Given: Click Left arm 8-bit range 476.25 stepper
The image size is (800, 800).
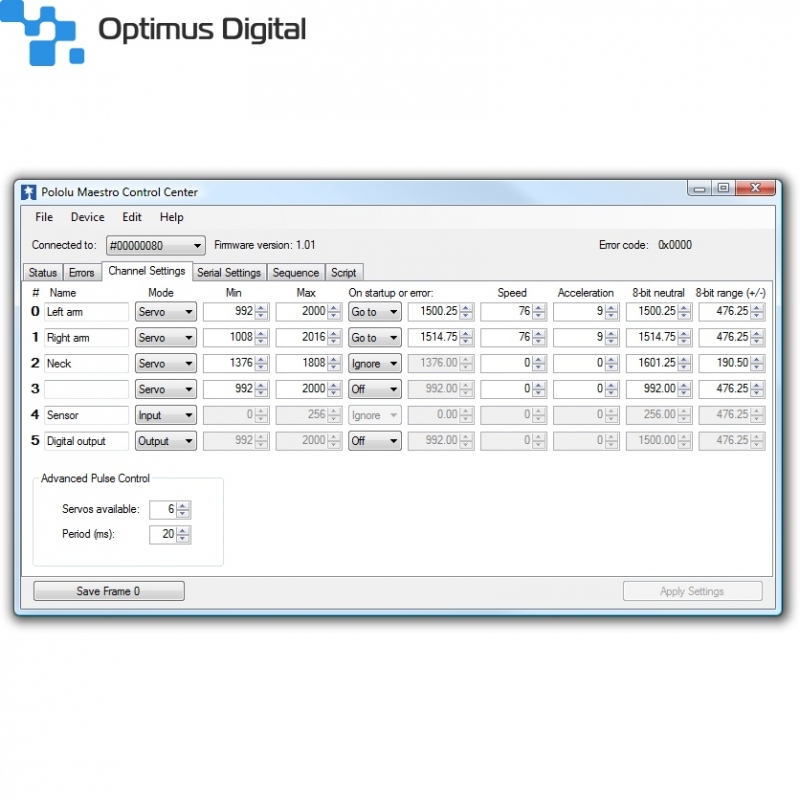Looking at the screenshot, I should click(757, 311).
